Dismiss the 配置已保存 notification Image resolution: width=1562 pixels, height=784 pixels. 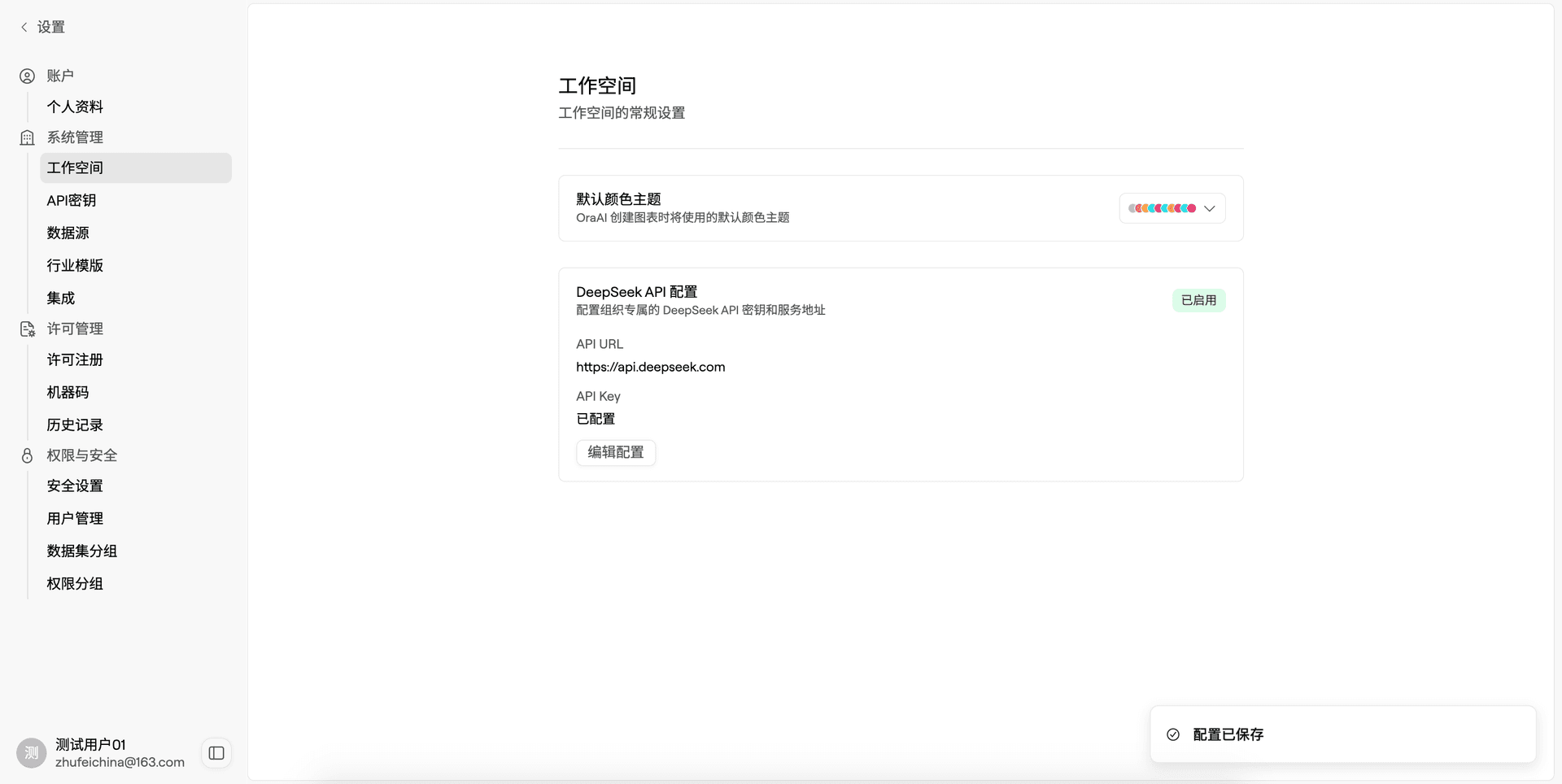[1343, 734]
